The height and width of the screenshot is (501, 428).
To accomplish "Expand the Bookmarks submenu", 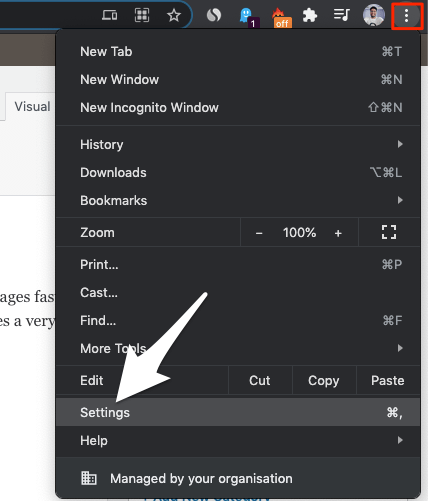I will coord(238,201).
